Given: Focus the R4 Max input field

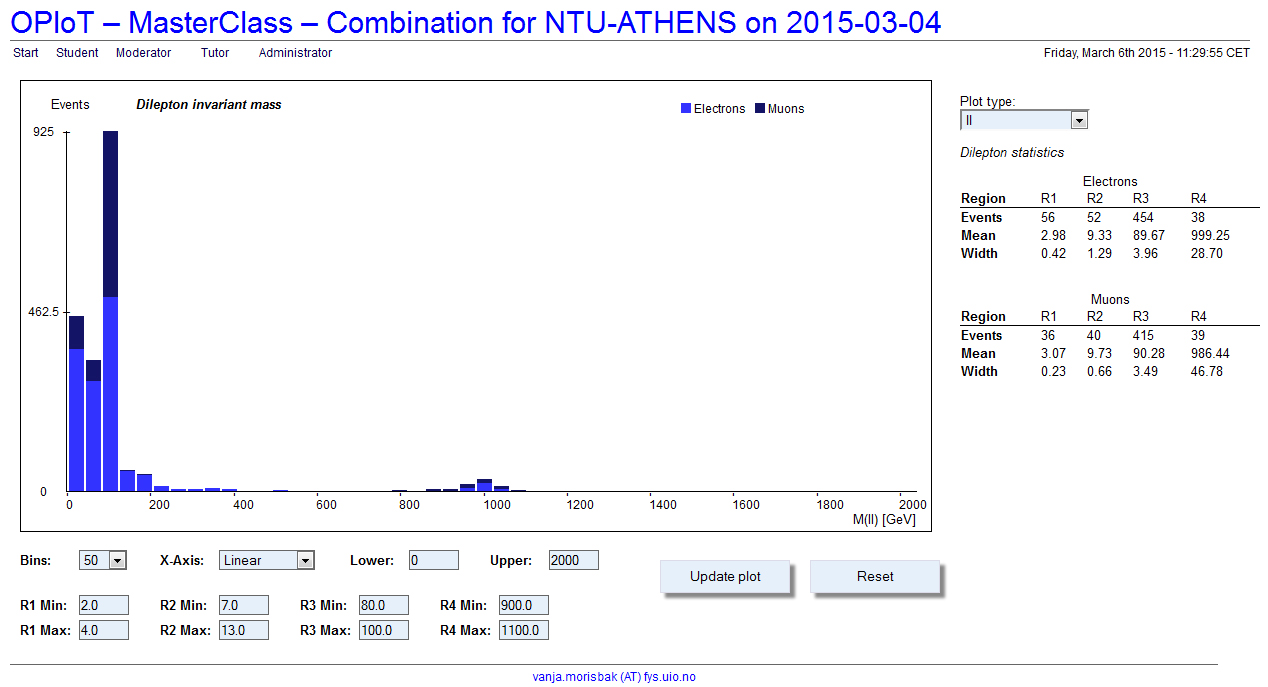Looking at the screenshot, I should tap(524, 630).
